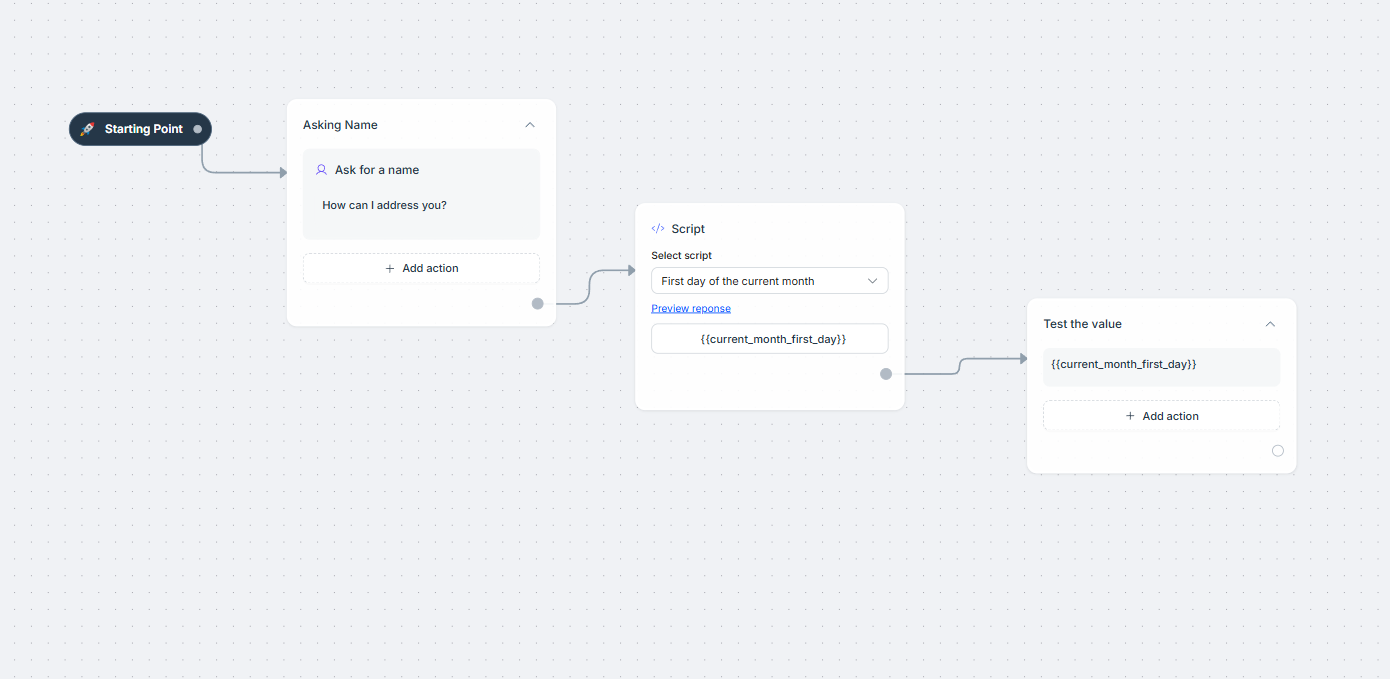Click the empty output connector on Test the value
The image size is (1390, 679).
coord(1278,451)
